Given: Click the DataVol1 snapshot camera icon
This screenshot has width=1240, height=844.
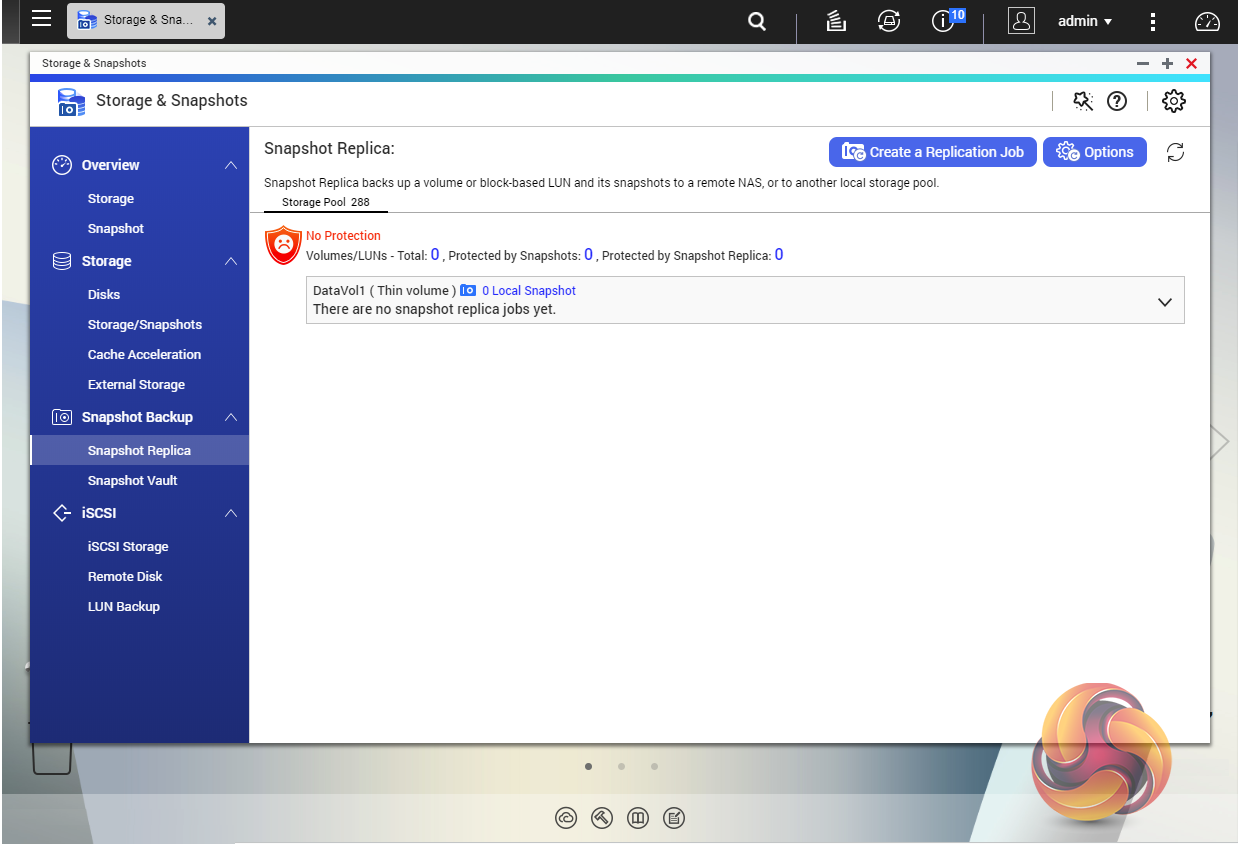Looking at the screenshot, I should pyautogui.click(x=468, y=291).
